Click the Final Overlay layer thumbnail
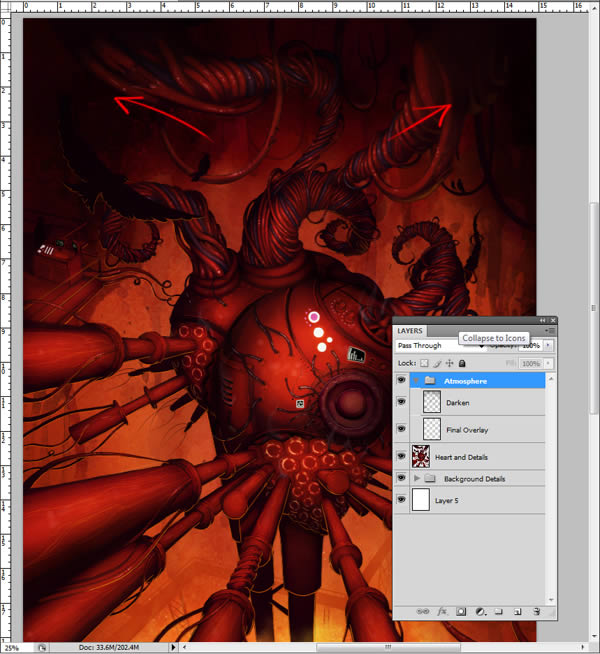600x654 pixels. coord(432,429)
